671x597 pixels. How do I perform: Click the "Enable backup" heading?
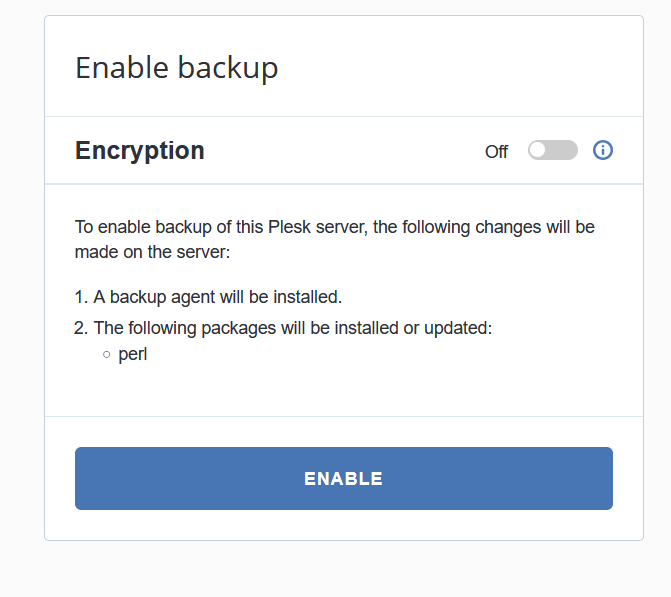[176, 68]
